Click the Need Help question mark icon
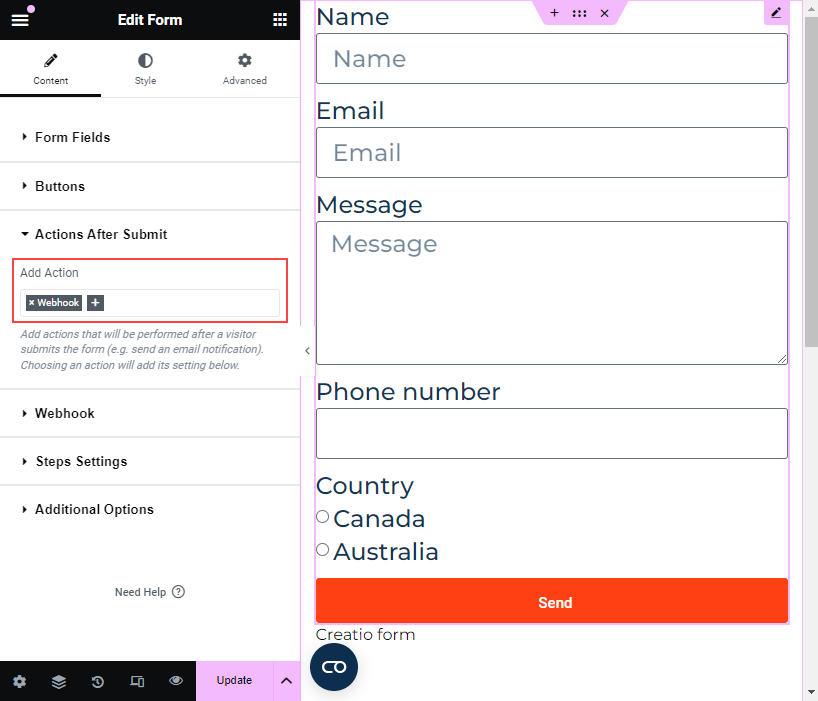Viewport: 818px width, 701px height. tap(178, 592)
